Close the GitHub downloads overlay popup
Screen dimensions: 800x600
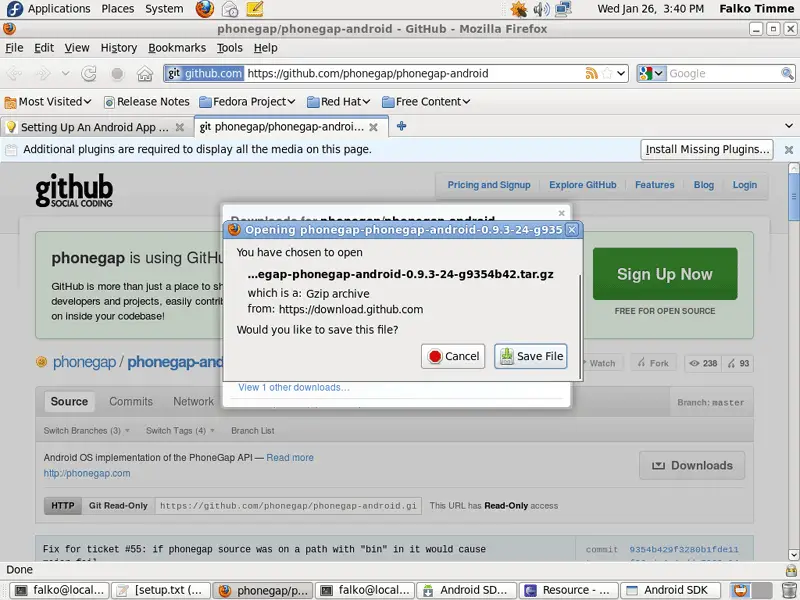(561, 213)
